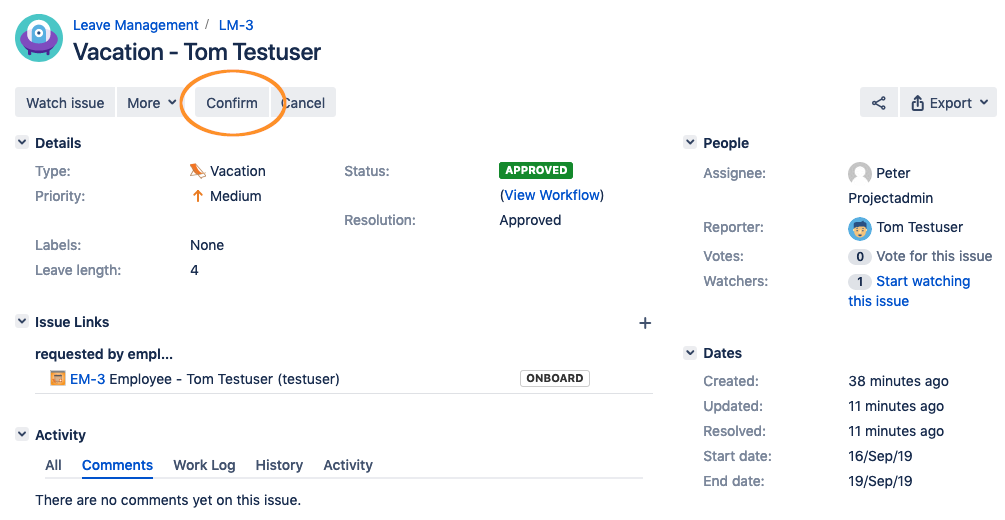Click the share issue icon
The height and width of the screenshot is (520, 1005).
(878, 103)
